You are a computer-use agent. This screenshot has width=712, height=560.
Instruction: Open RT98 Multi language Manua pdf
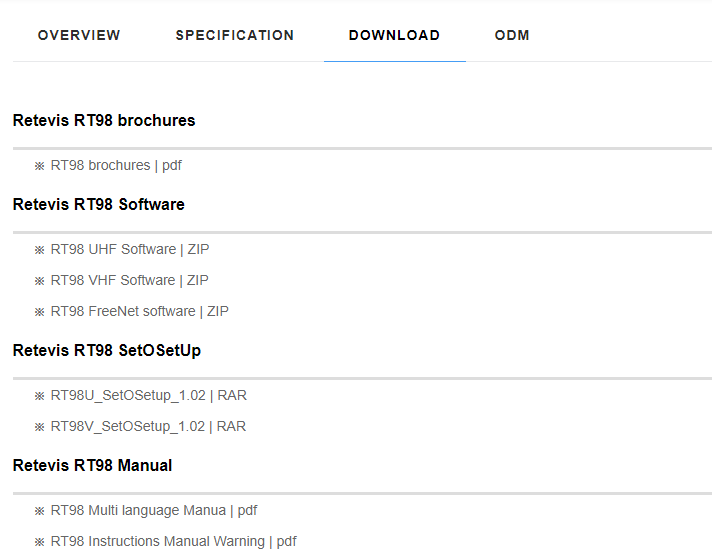(153, 510)
